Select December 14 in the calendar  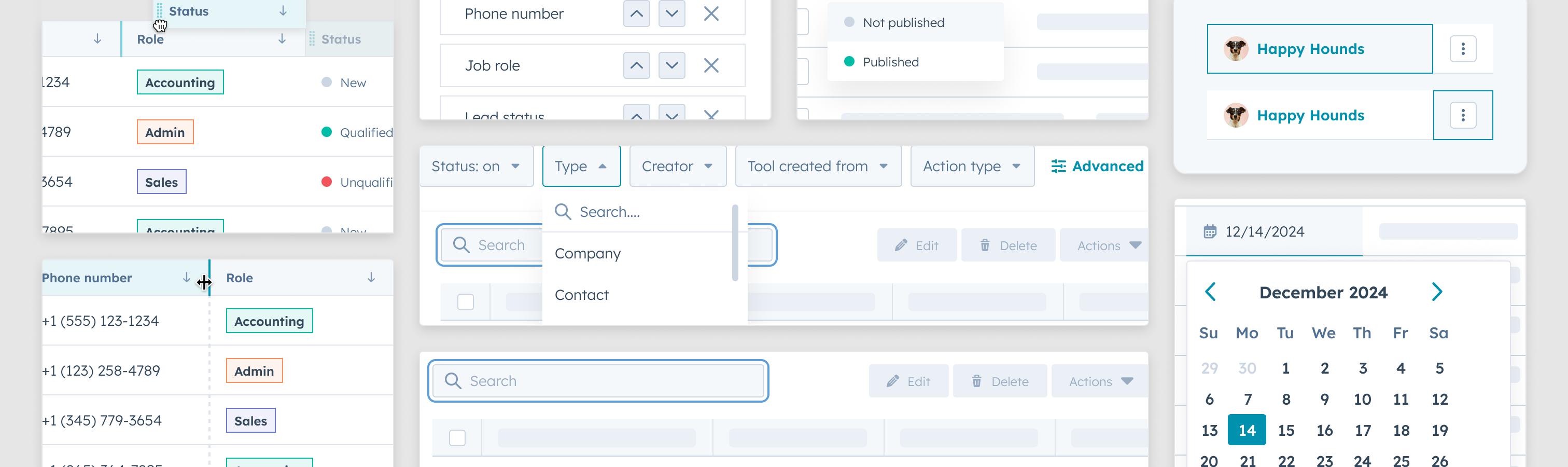[x=1247, y=430]
